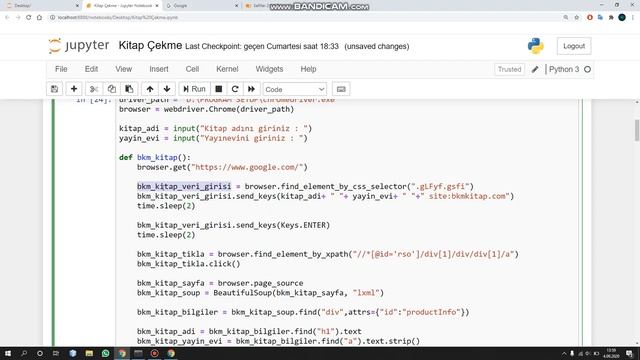The image size is (640, 360).
Task: Click the bkm_kitap_tikla.click() line
Action: pyautogui.click(x=189, y=264)
